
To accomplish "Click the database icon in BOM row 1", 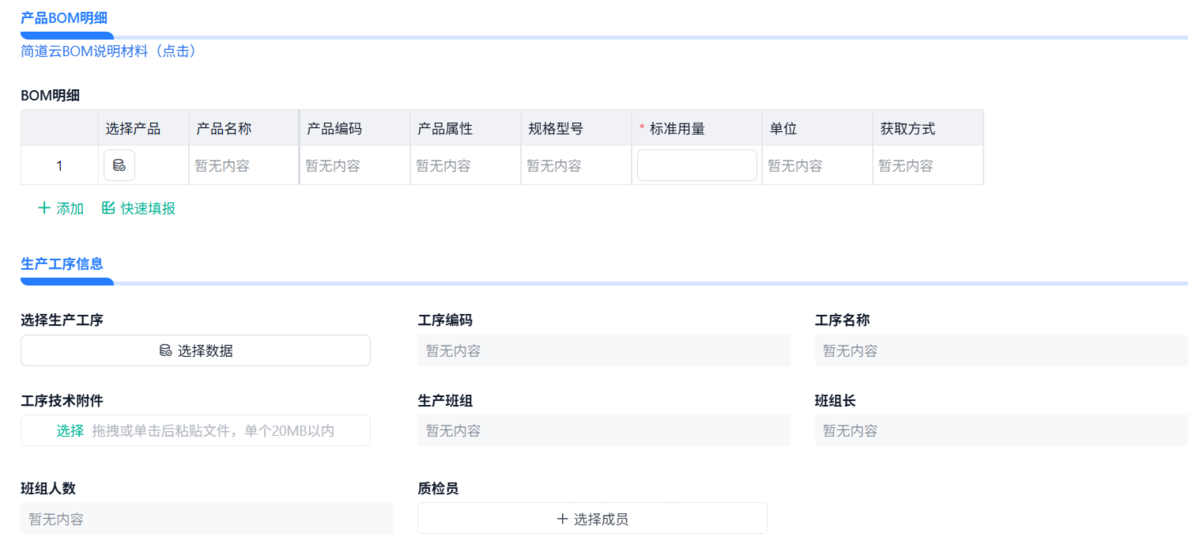I will click(119, 165).
